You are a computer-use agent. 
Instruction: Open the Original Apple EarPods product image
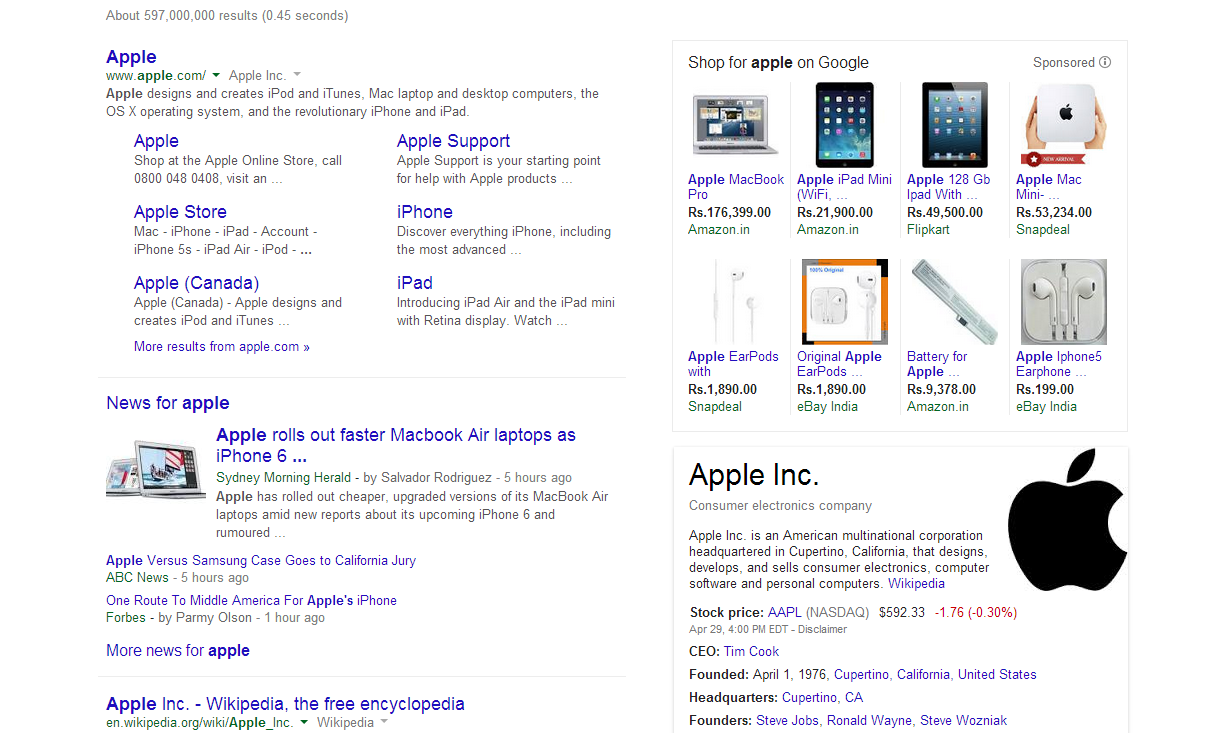point(844,302)
